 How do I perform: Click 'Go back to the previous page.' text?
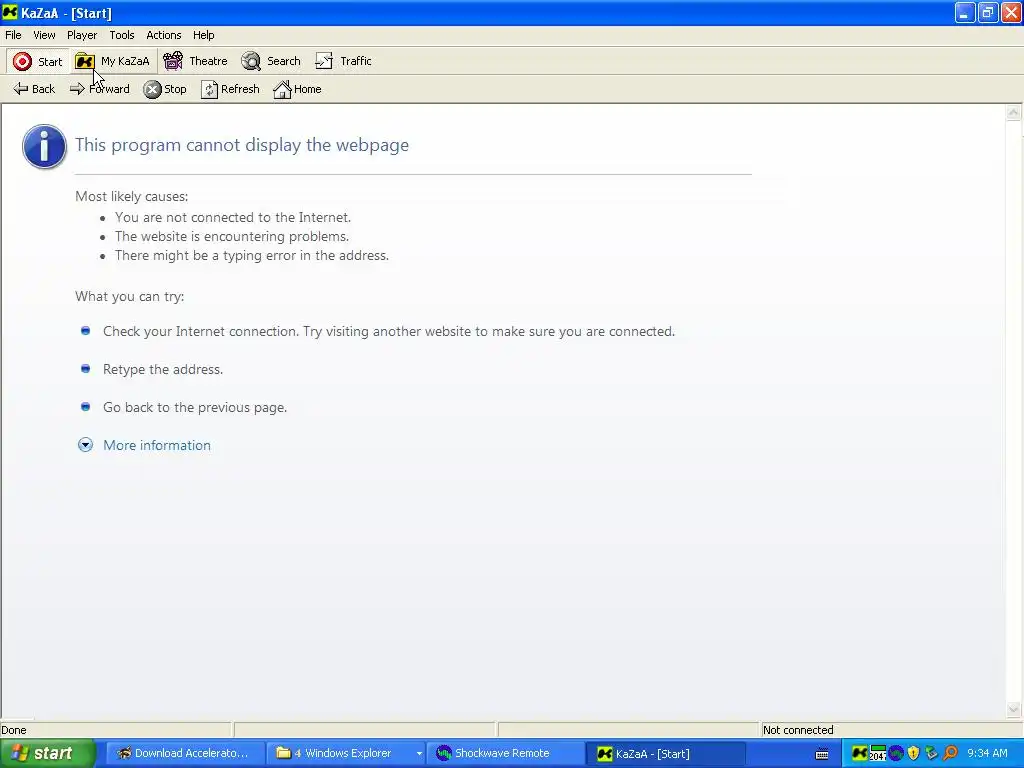click(x=195, y=408)
